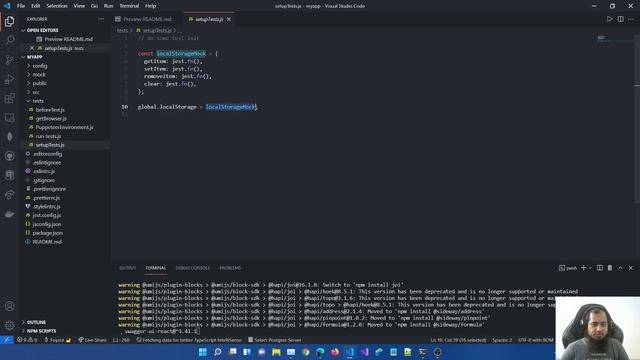Open the Terminal menu

coord(129,6)
